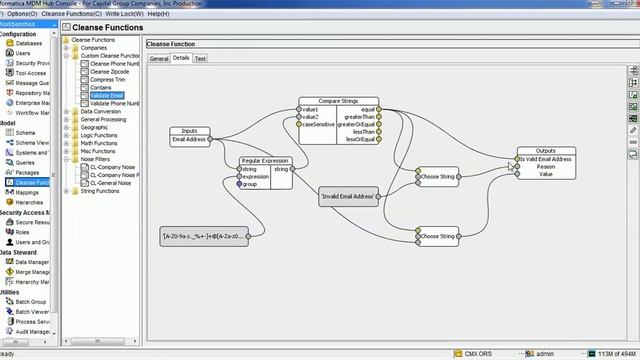
Task: Open the Systems and Trust icon
Action: [10, 152]
